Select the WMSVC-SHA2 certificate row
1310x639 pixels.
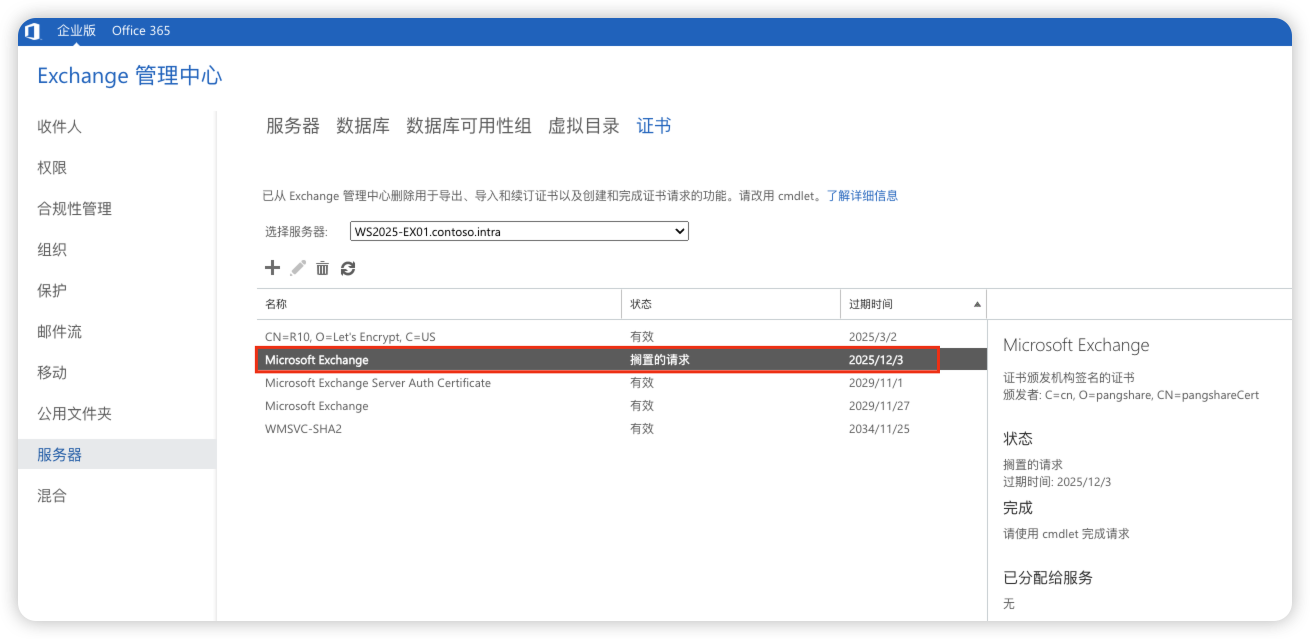coord(310,429)
